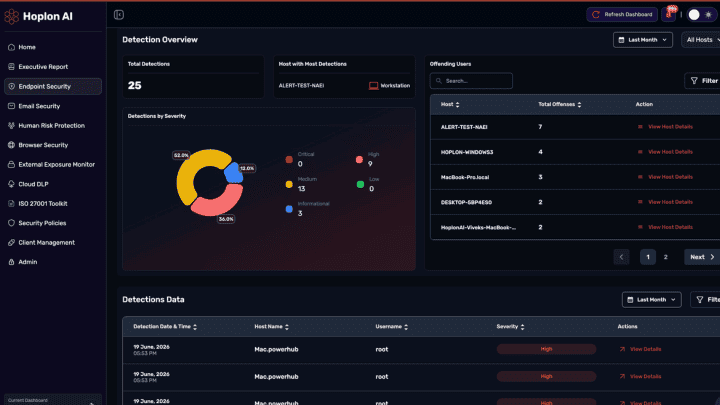Click the Total Detections value 25
720x405 pixels.
point(135,85)
